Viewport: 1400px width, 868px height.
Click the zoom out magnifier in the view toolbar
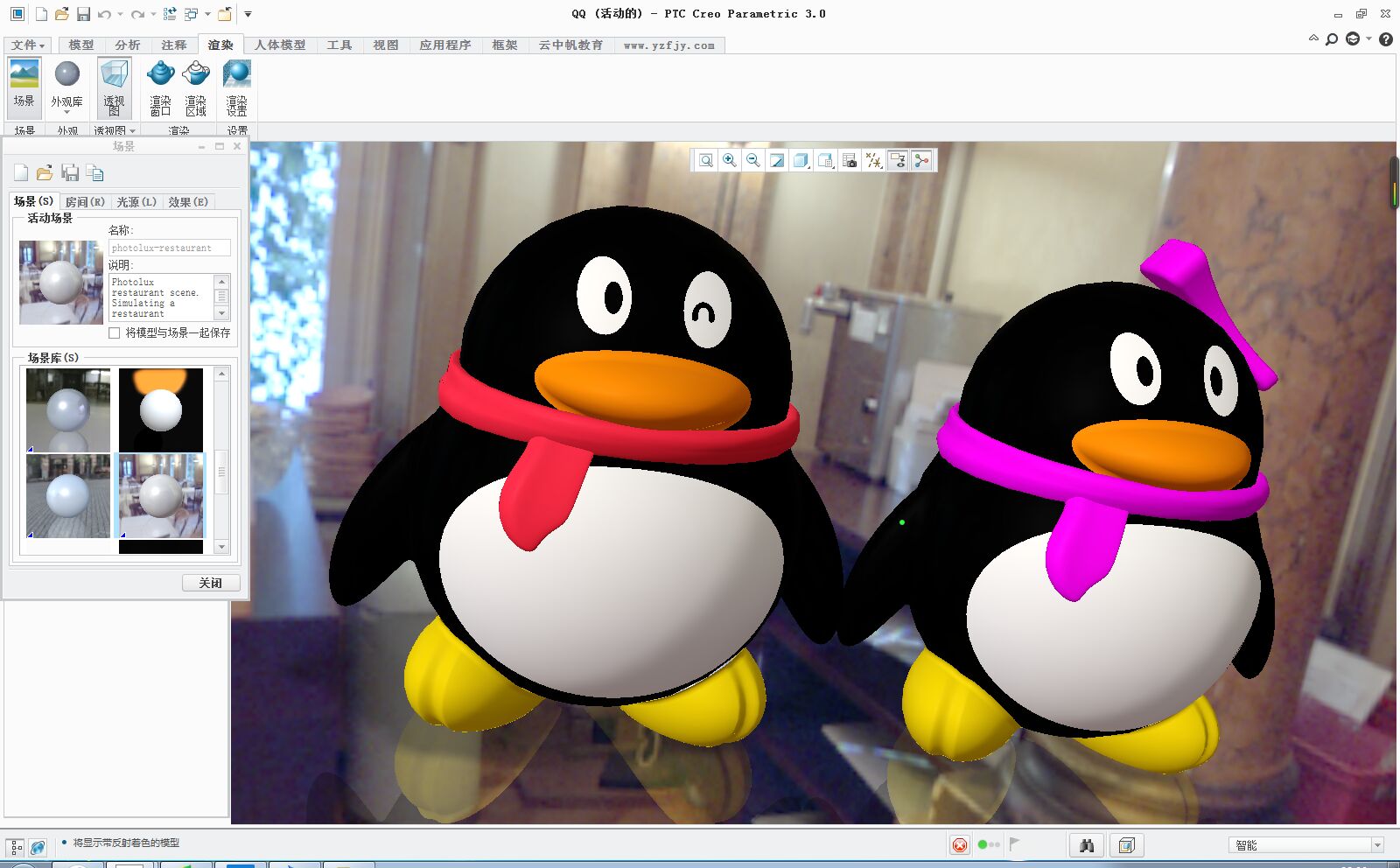[753, 160]
